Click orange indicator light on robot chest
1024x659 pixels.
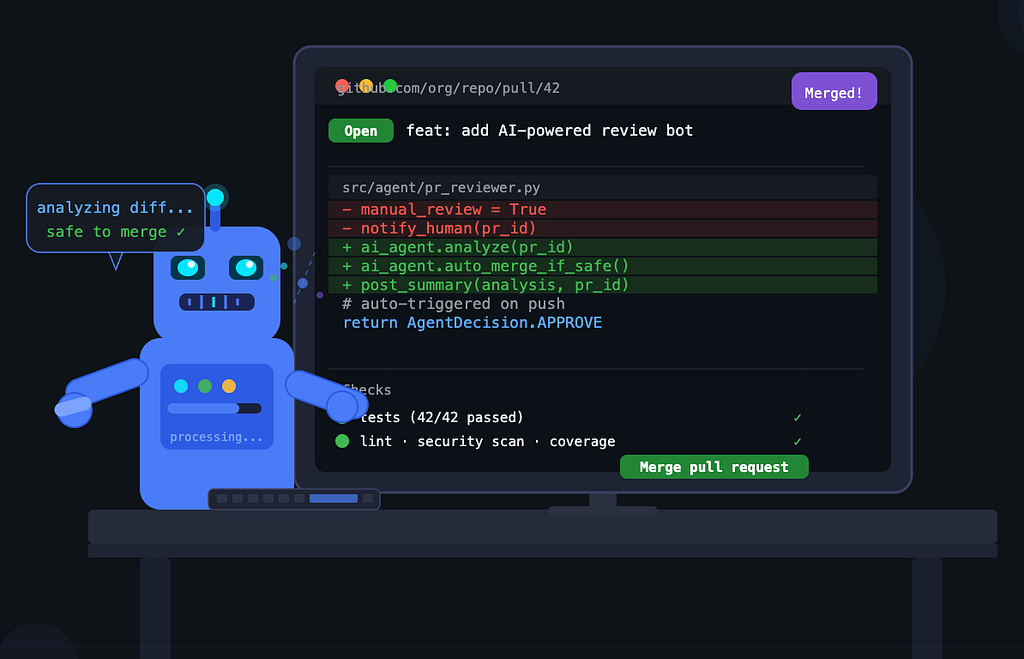click(229, 386)
